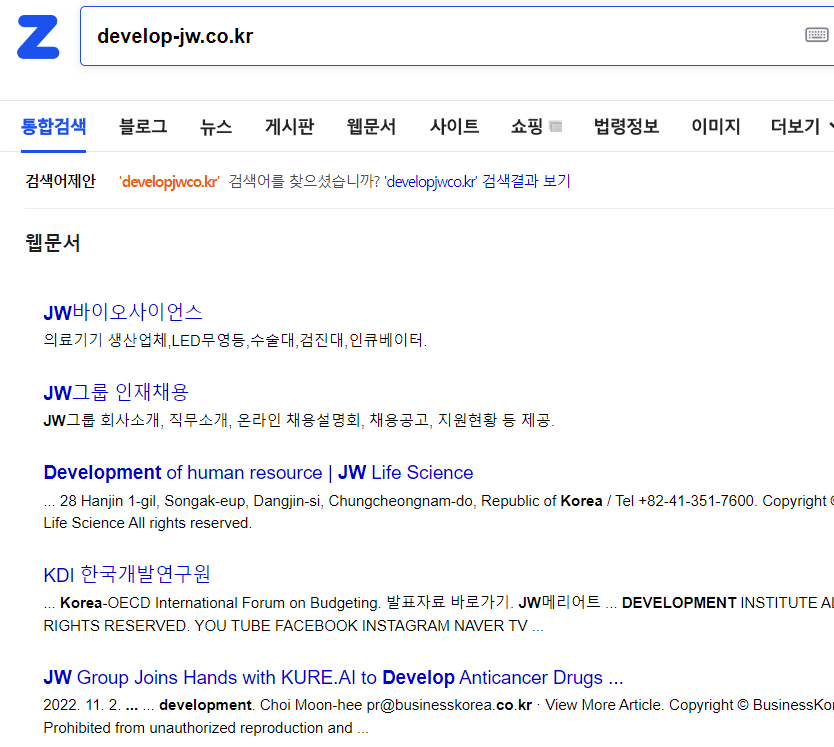Click the Korea-OECD International Forum snippet
The image size is (834, 747).
[x=439, y=614]
